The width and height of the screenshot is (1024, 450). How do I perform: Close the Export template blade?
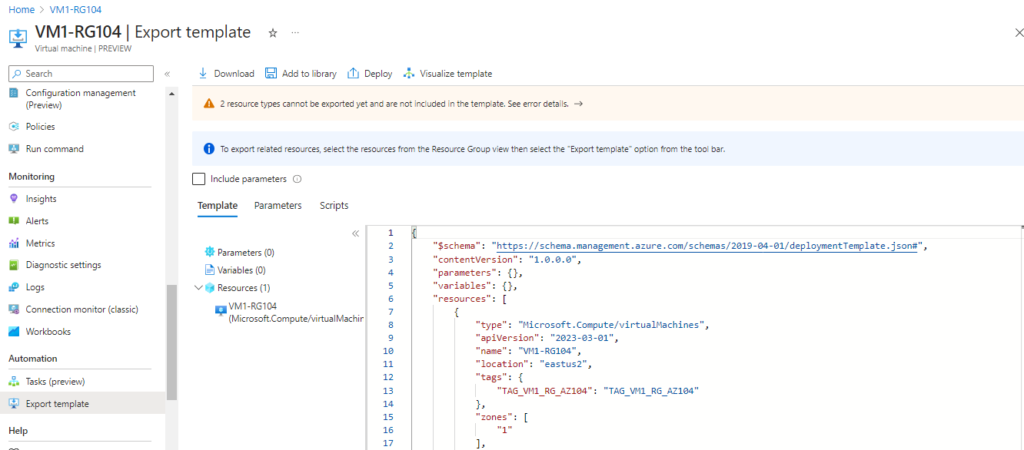tap(1018, 32)
